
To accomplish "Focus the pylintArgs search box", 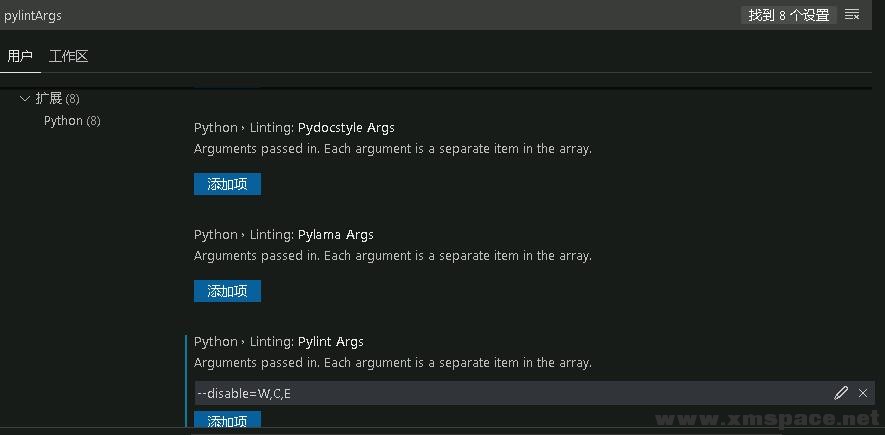I will [x=367, y=15].
